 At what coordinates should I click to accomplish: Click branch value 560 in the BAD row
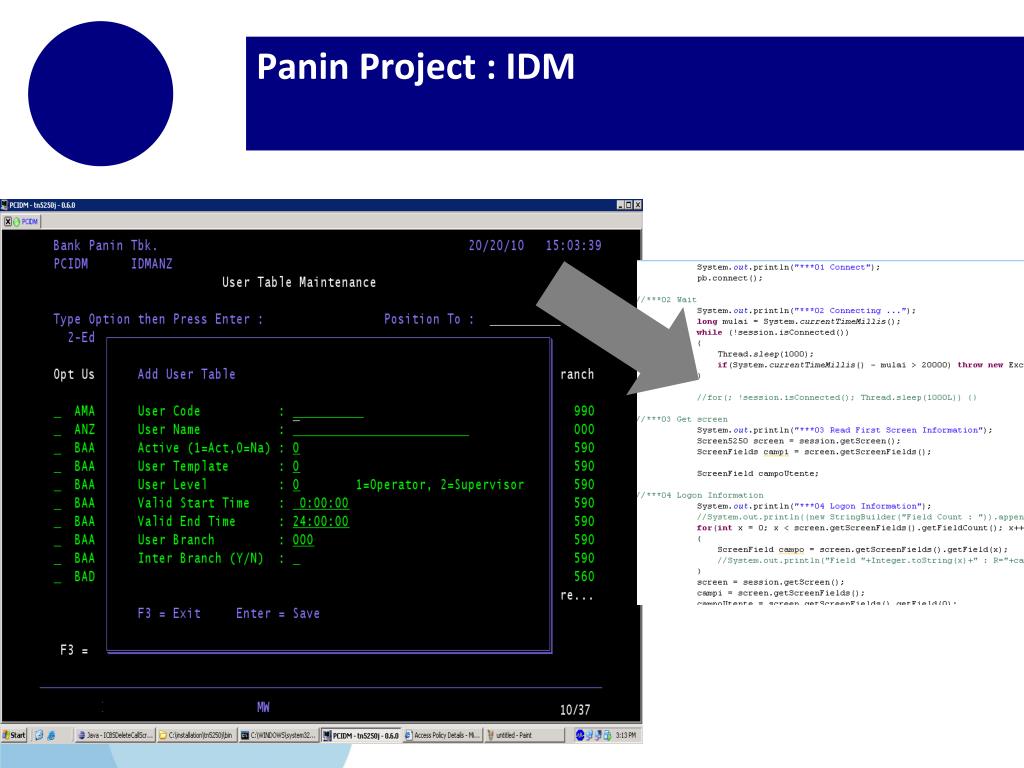pyautogui.click(x=584, y=576)
